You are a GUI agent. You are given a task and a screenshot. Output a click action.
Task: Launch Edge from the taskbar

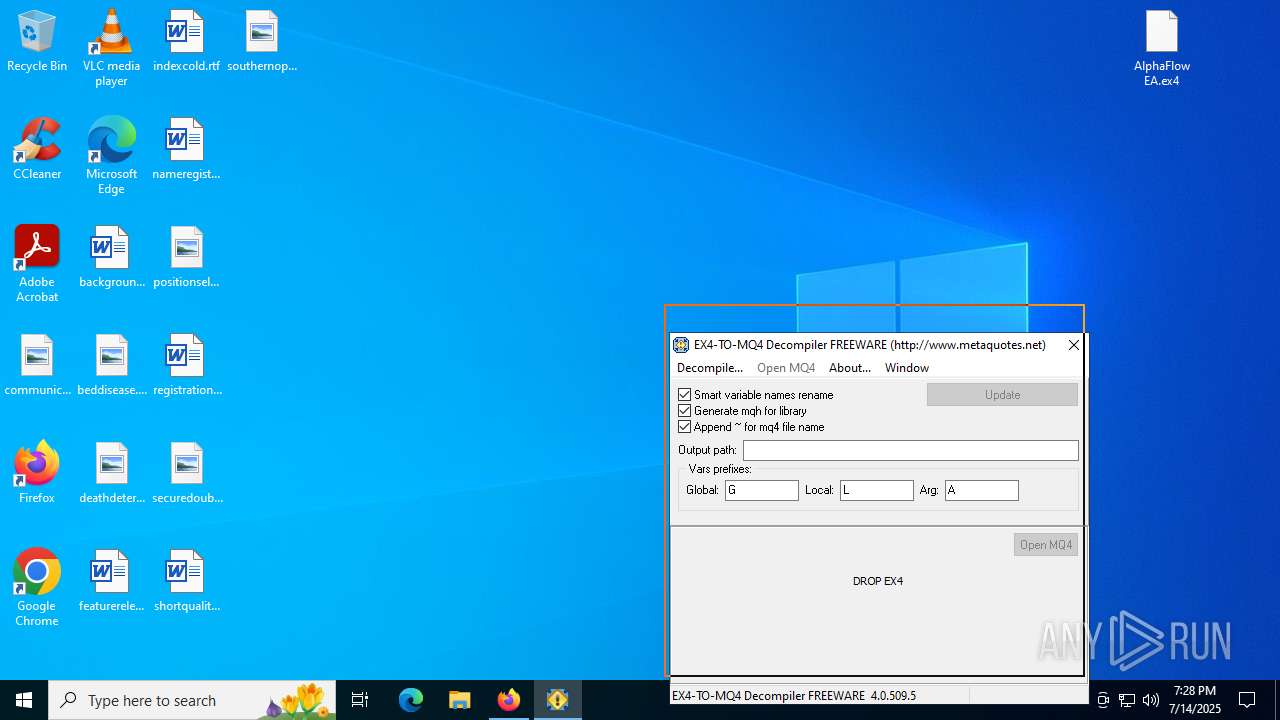tap(411, 700)
